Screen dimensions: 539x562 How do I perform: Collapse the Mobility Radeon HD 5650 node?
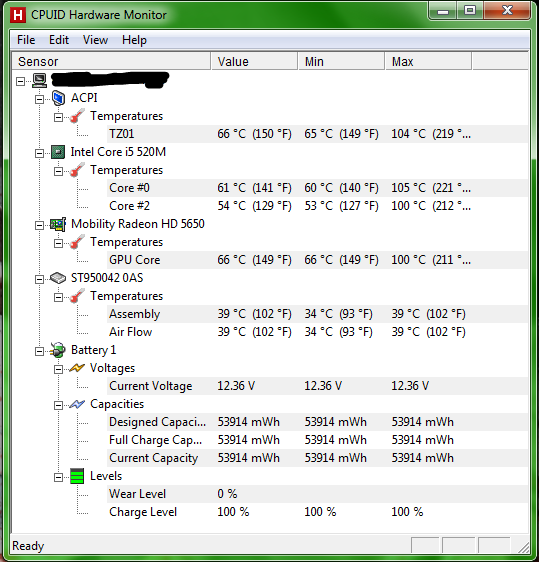click(x=39, y=225)
